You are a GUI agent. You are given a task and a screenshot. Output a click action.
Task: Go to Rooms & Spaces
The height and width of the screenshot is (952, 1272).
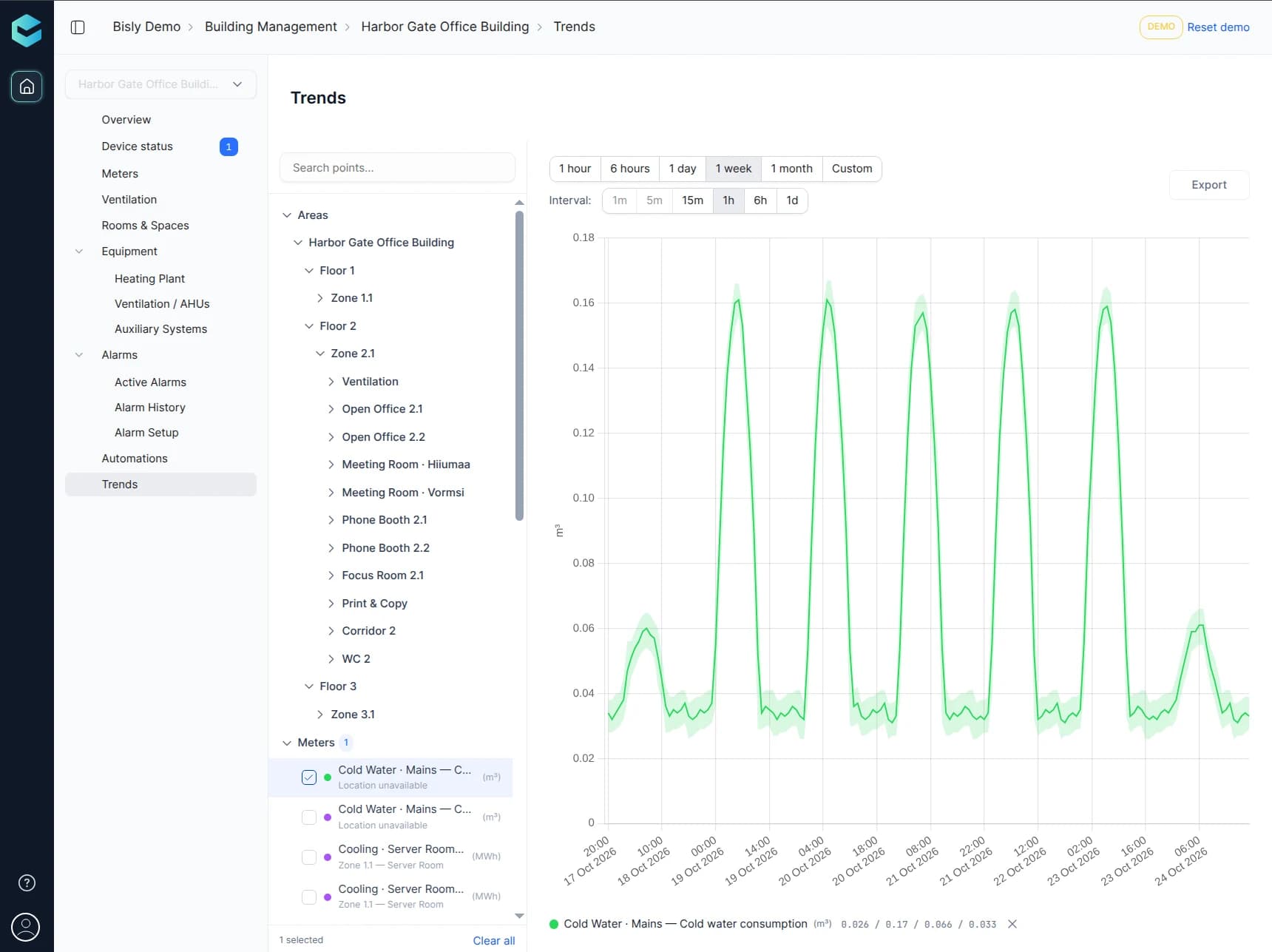click(x=145, y=226)
